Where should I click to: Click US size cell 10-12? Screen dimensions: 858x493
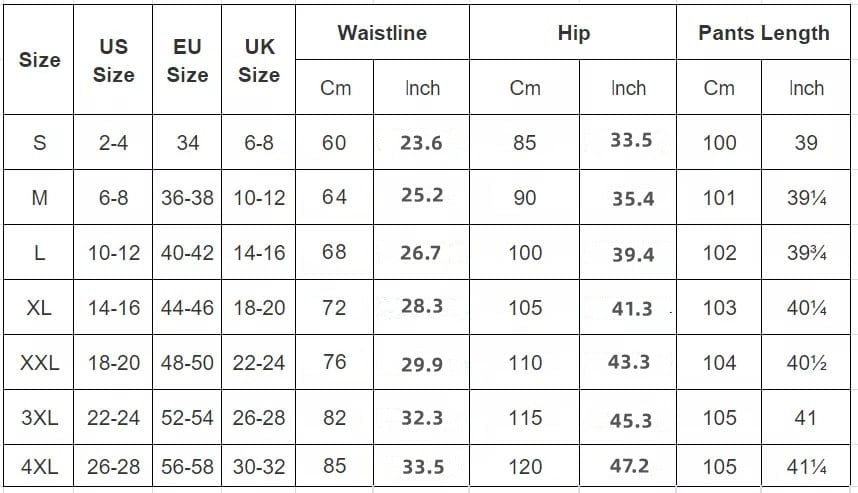114,253
